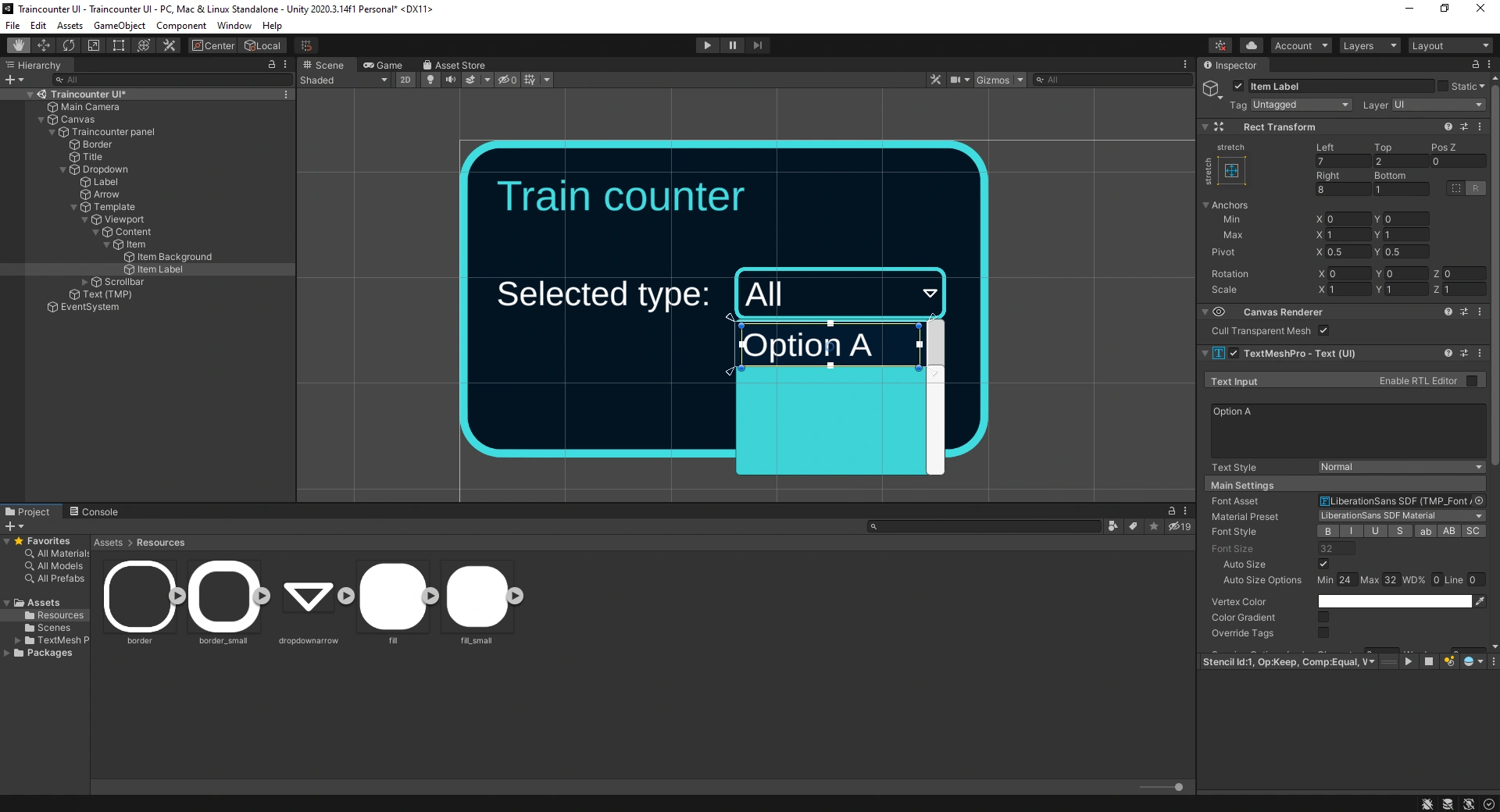Filter project search by type
Image resolution: width=1500 pixels, height=812 pixels.
1112,526
